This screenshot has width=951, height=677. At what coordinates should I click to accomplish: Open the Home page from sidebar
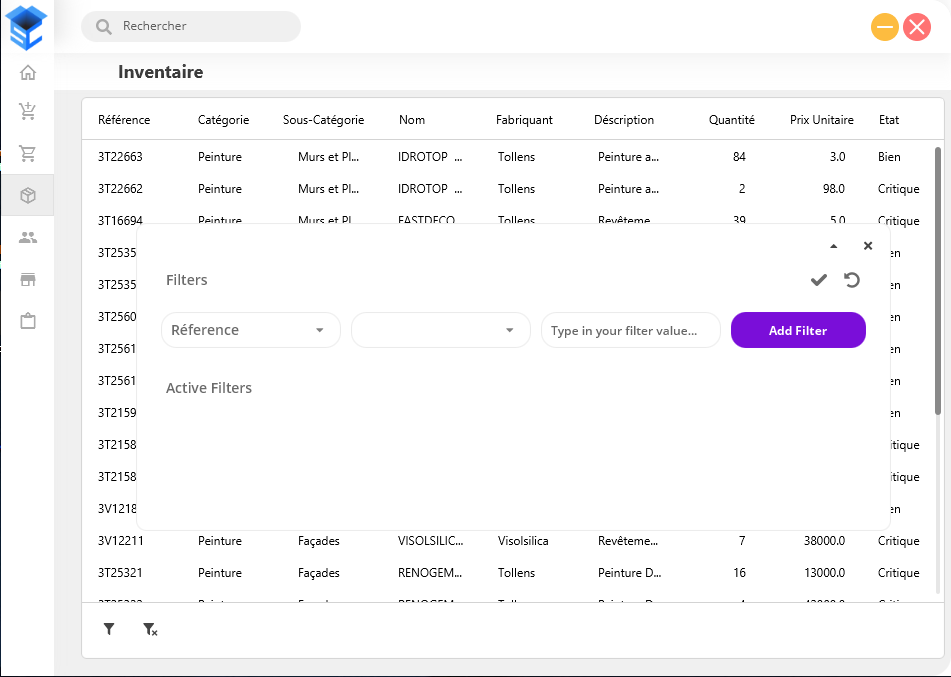point(28,72)
